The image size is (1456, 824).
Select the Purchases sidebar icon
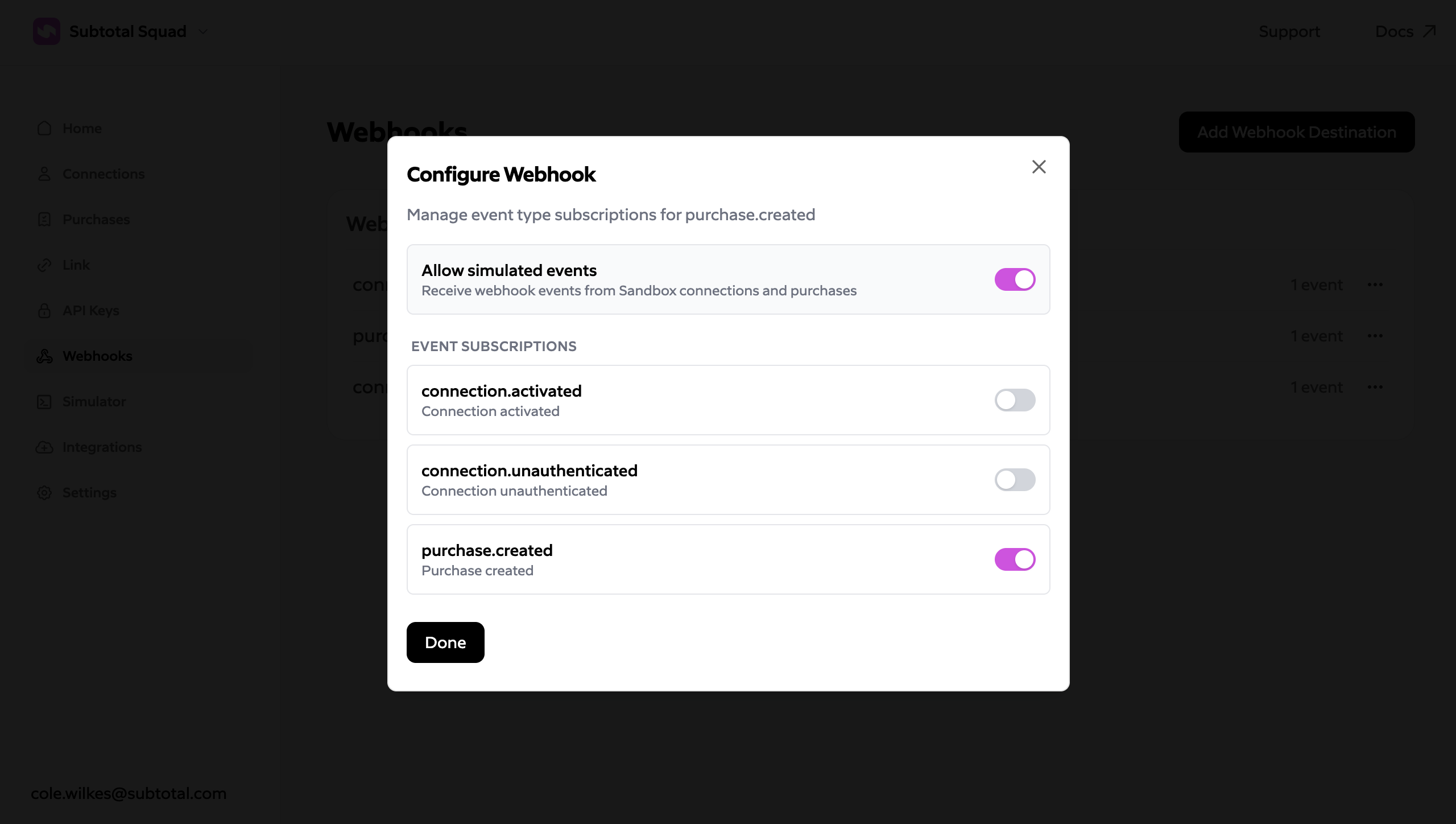45,219
